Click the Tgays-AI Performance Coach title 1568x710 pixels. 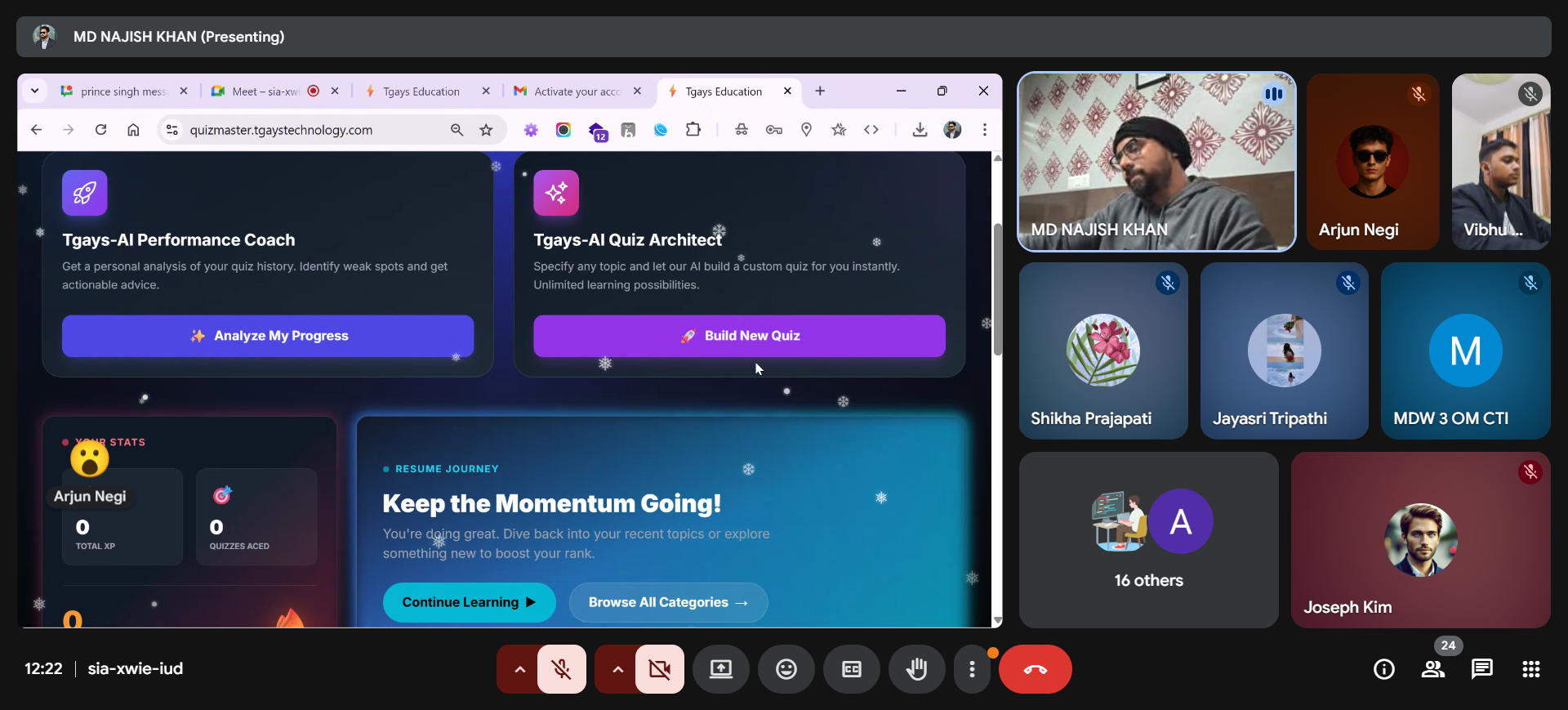(179, 240)
